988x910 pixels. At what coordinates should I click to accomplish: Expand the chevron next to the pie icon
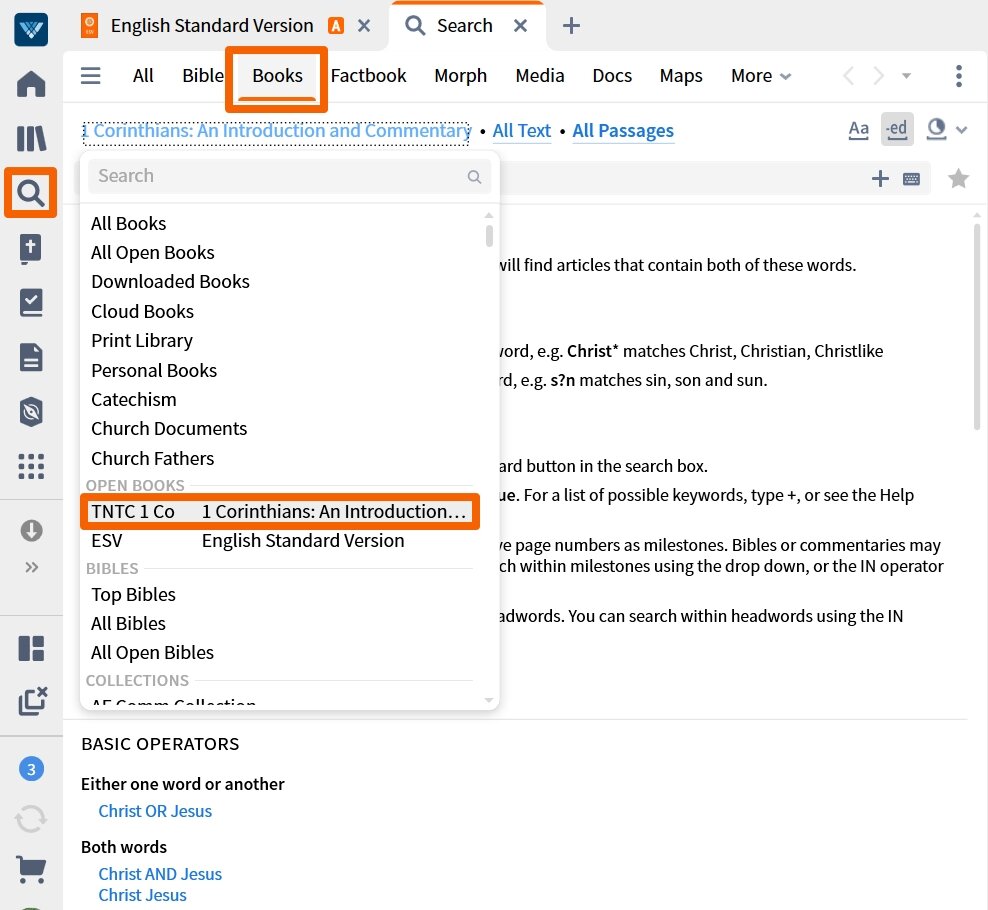pyautogui.click(x=961, y=129)
